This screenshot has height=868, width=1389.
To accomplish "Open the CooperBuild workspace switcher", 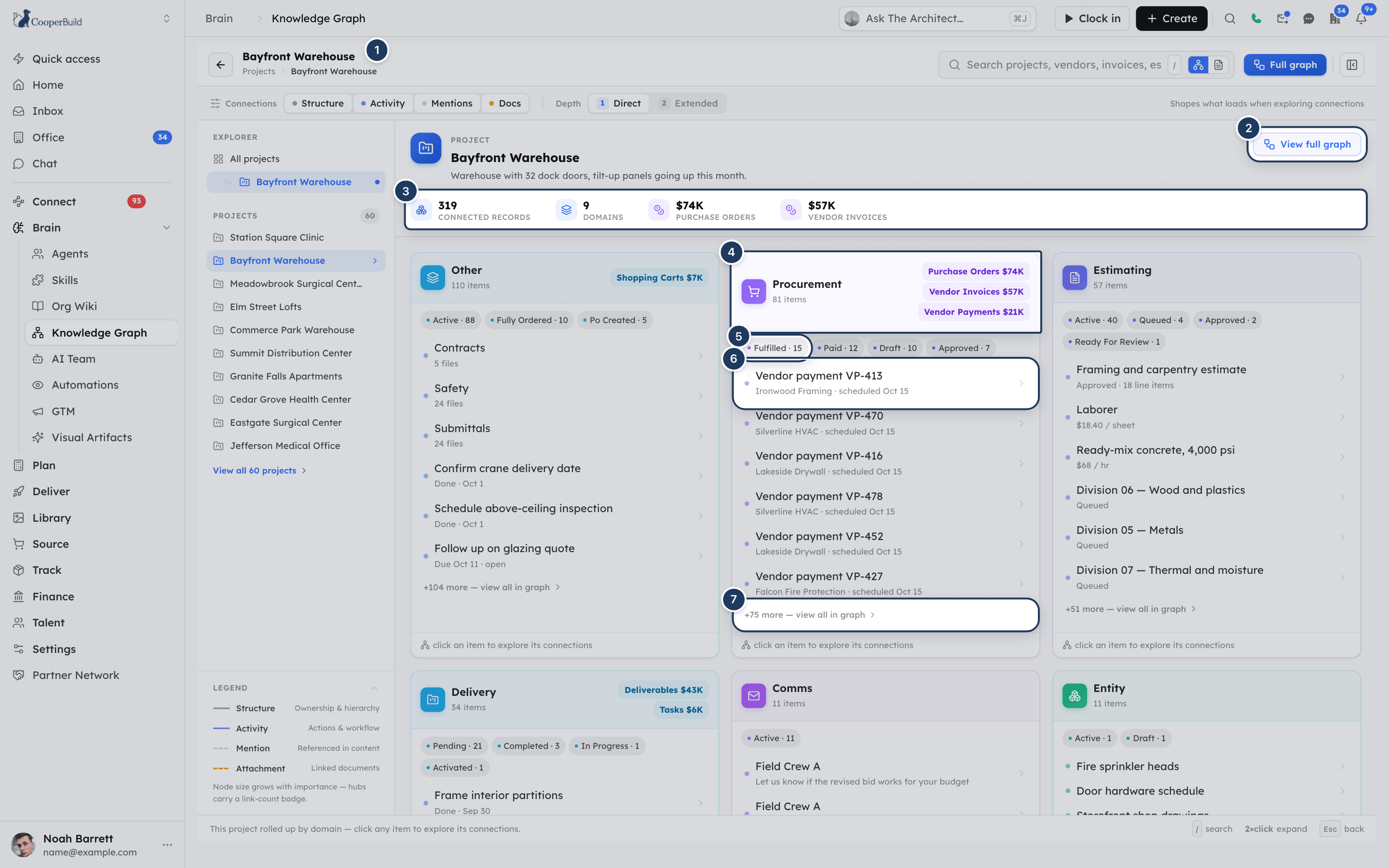I will coord(166,18).
